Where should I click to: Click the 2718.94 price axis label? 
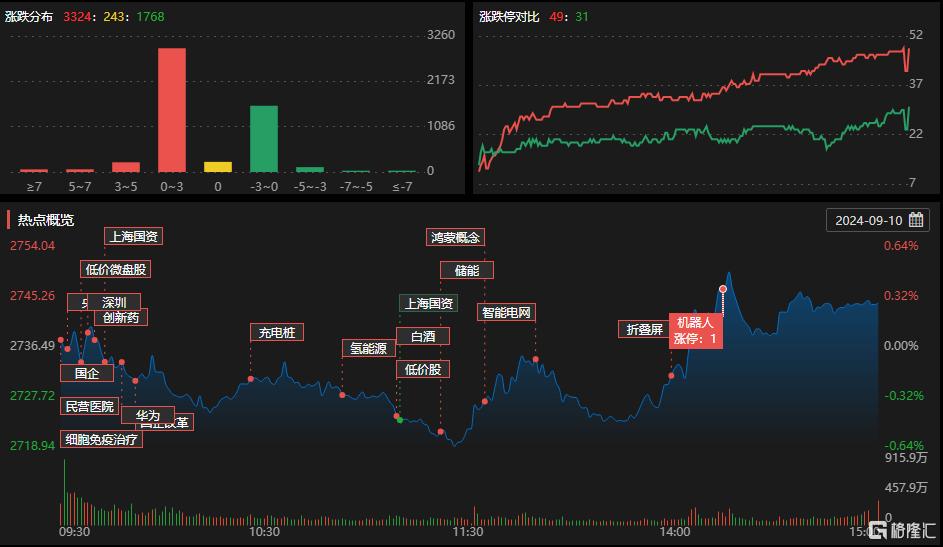pyautogui.click(x=32, y=445)
